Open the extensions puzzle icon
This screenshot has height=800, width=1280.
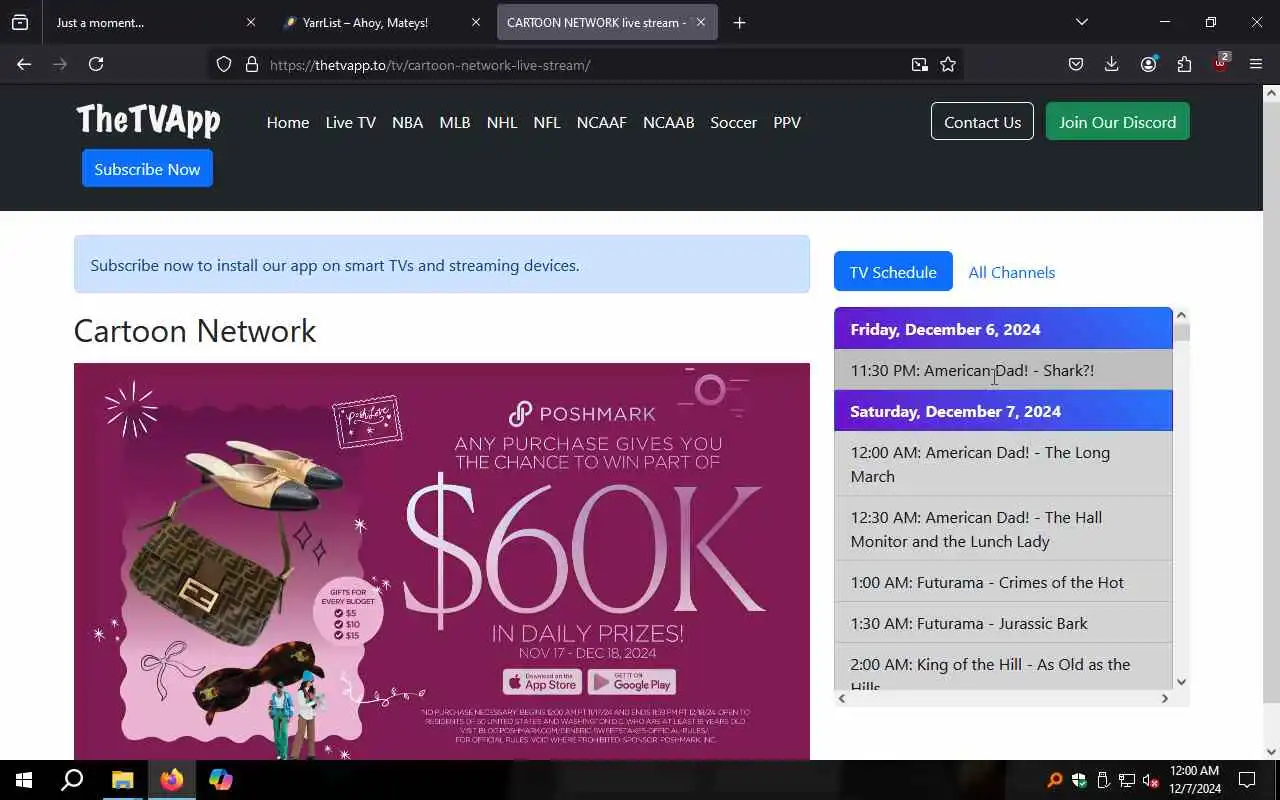[x=1184, y=64]
